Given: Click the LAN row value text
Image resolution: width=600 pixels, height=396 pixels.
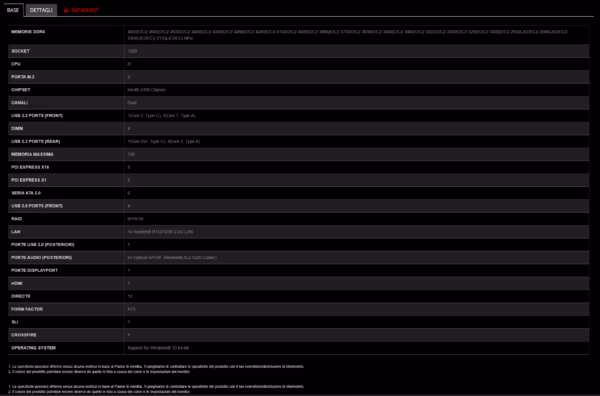Looking at the screenshot, I should tap(160, 232).
